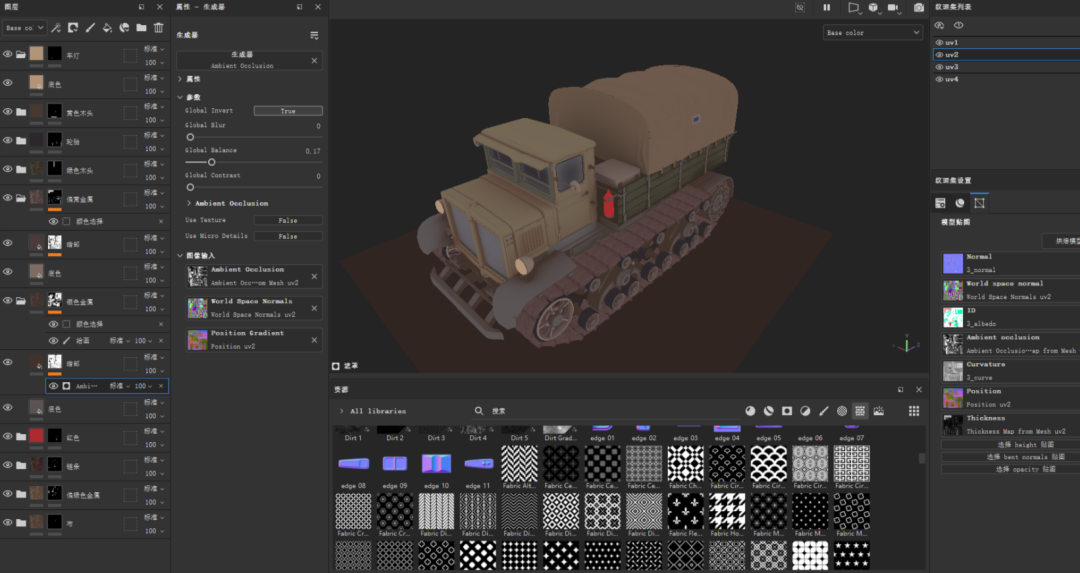Filter assets by smart masks icon
Image resolution: width=1080 pixels, height=573 pixels.
(787, 411)
